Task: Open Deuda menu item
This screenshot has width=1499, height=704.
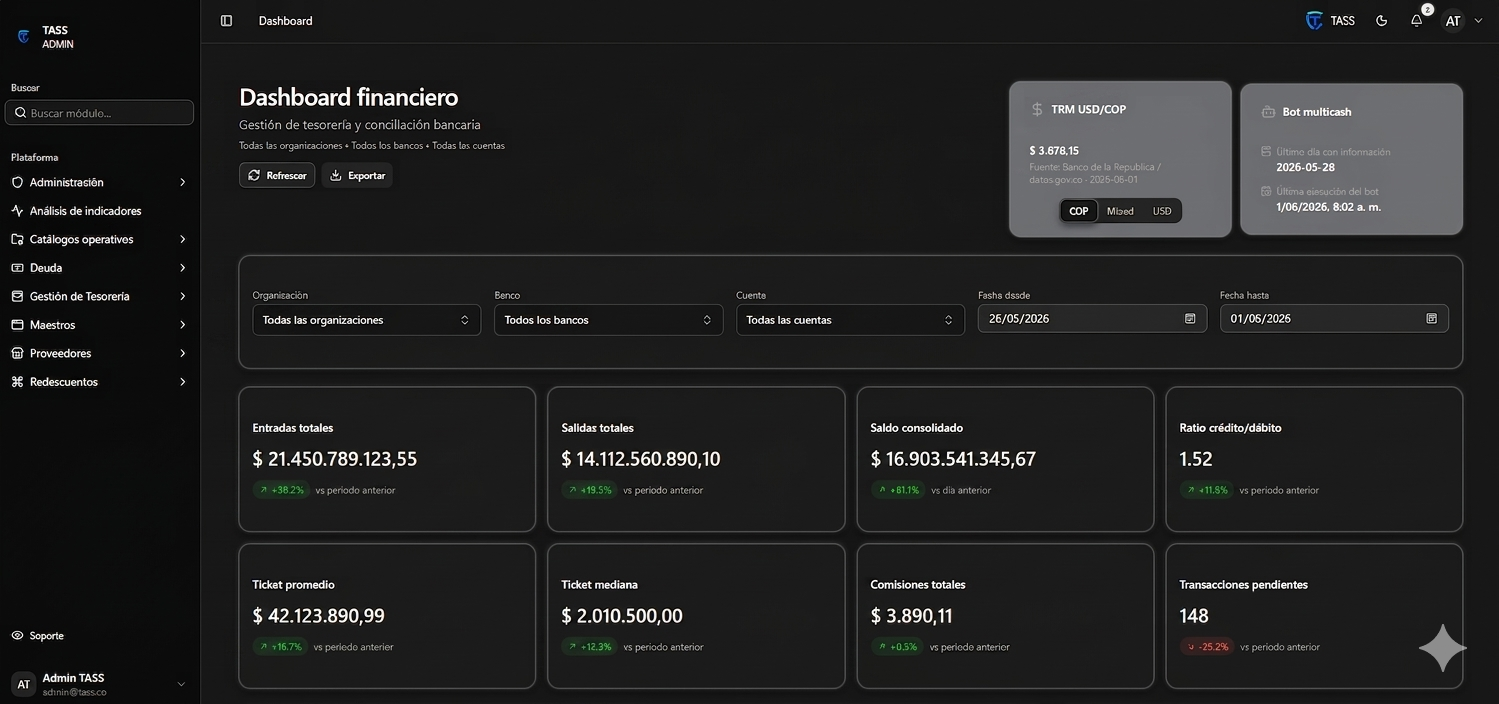Action: (99, 268)
